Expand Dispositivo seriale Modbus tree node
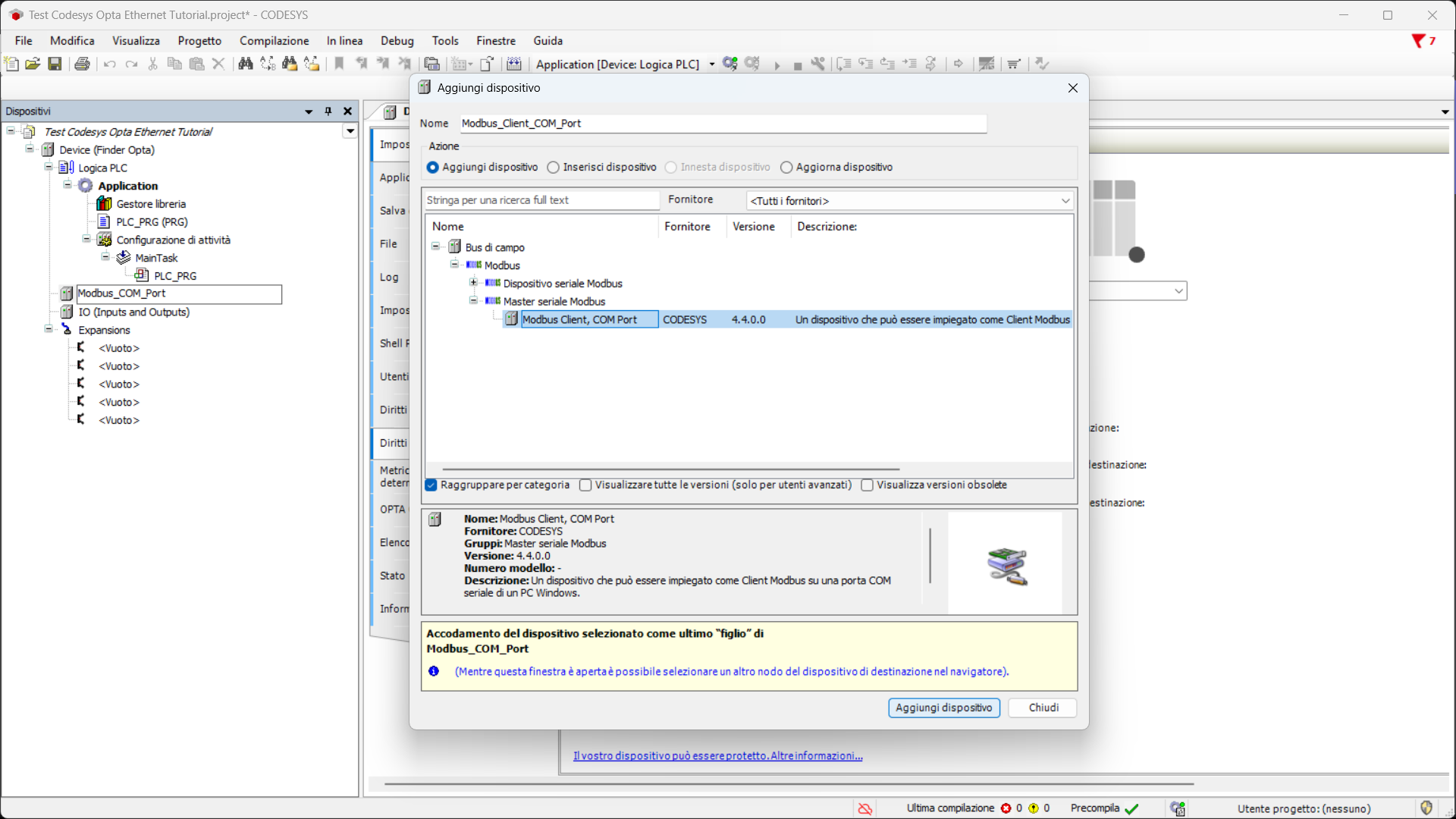 (x=474, y=283)
